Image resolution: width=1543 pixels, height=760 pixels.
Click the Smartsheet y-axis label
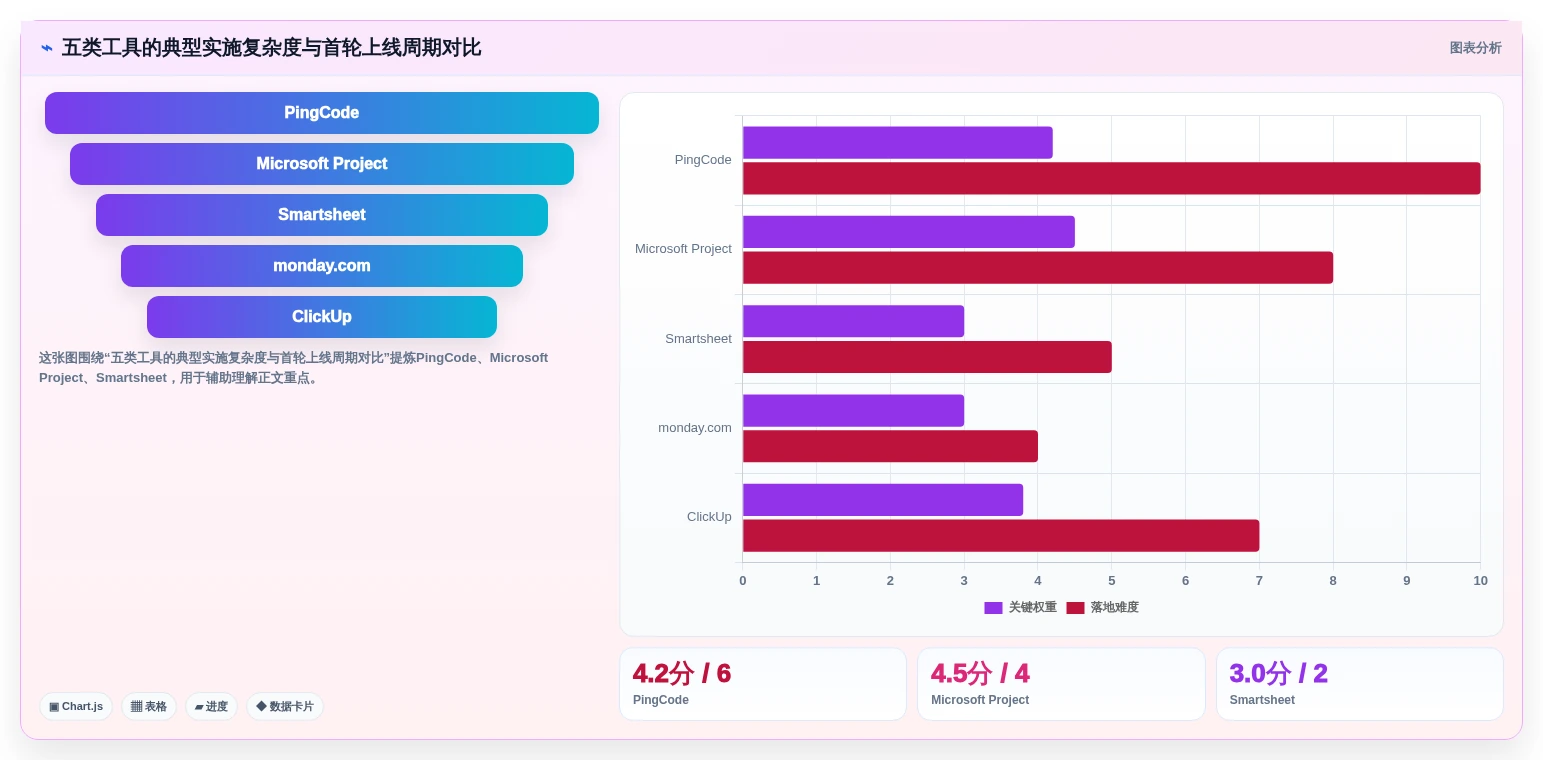698,339
